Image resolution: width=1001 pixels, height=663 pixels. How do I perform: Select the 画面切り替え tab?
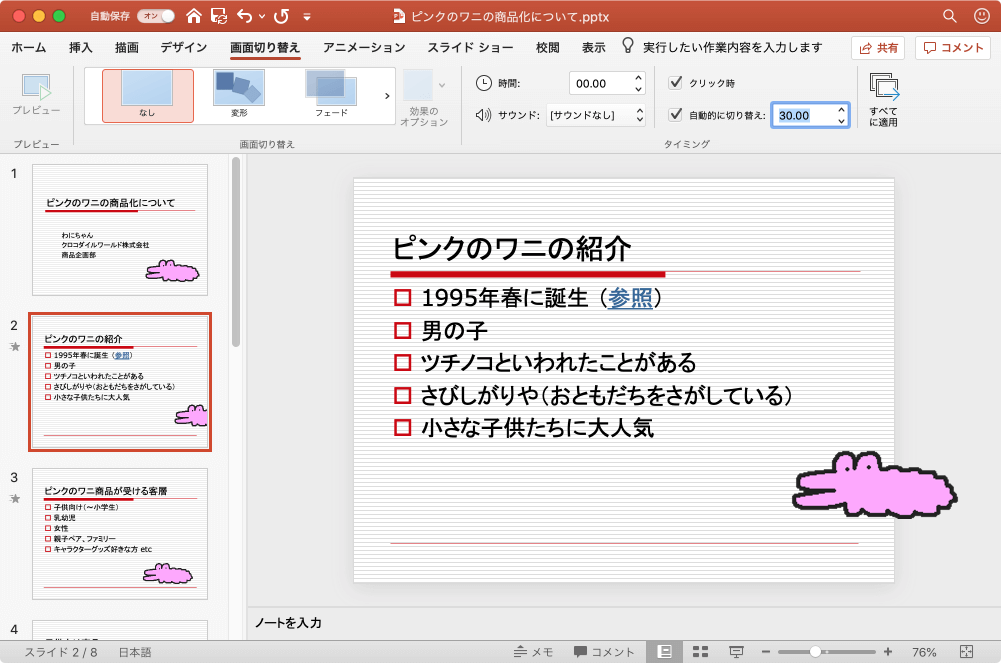coord(265,47)
